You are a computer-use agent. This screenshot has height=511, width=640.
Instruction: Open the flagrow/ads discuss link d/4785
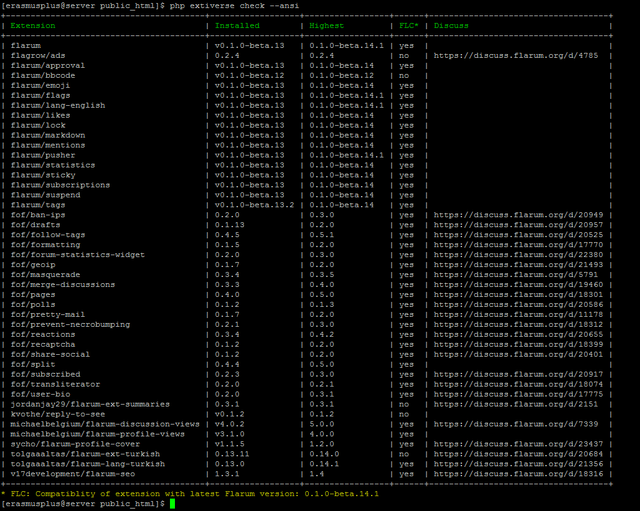516,56
